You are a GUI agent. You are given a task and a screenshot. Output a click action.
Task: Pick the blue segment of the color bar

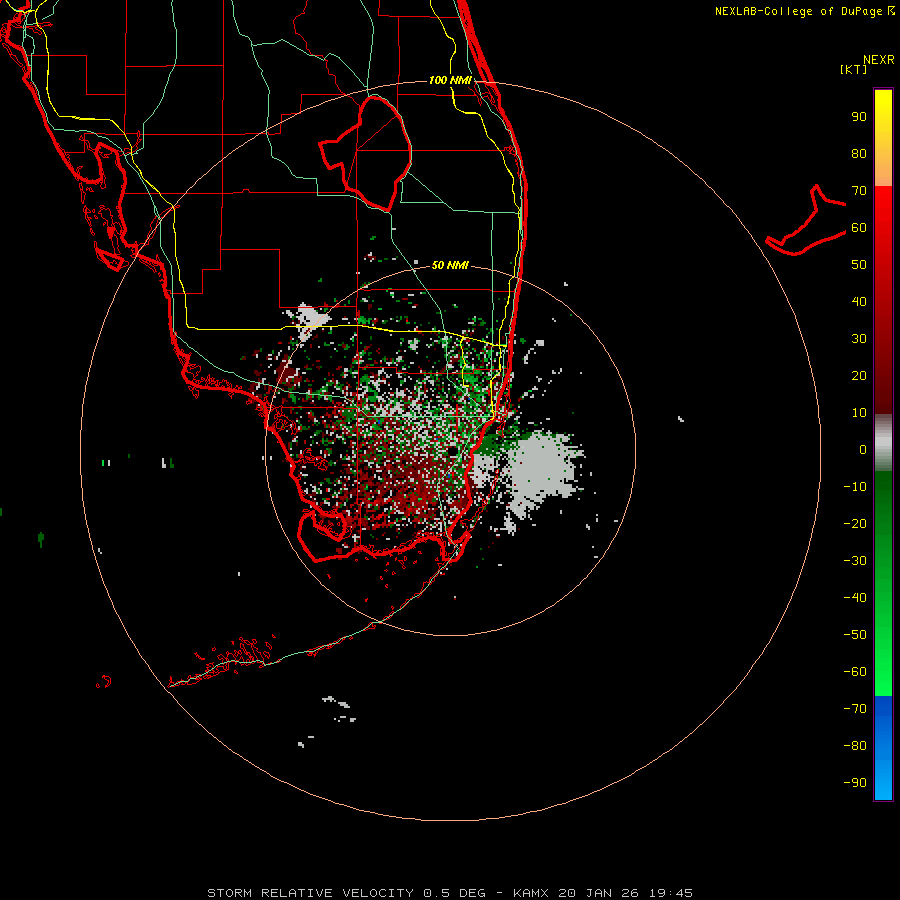(x=883, y=748)
